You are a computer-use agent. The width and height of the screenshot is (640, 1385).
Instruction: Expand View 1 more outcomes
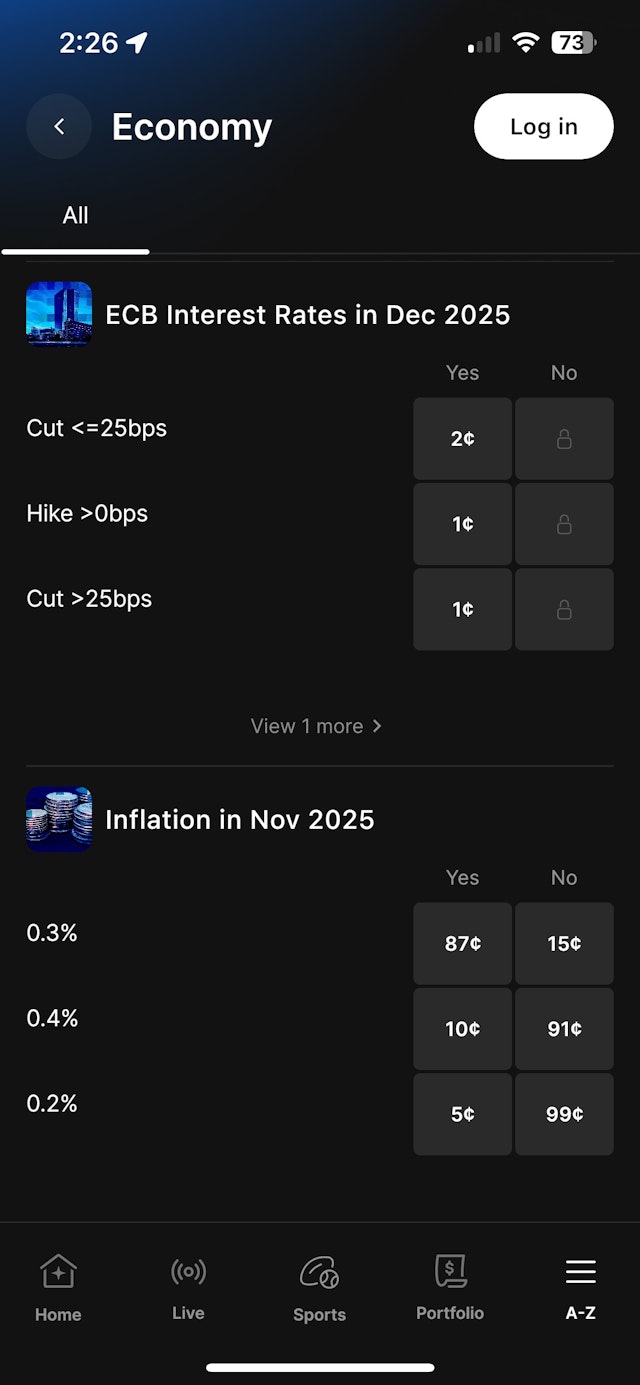click(316, 726)
